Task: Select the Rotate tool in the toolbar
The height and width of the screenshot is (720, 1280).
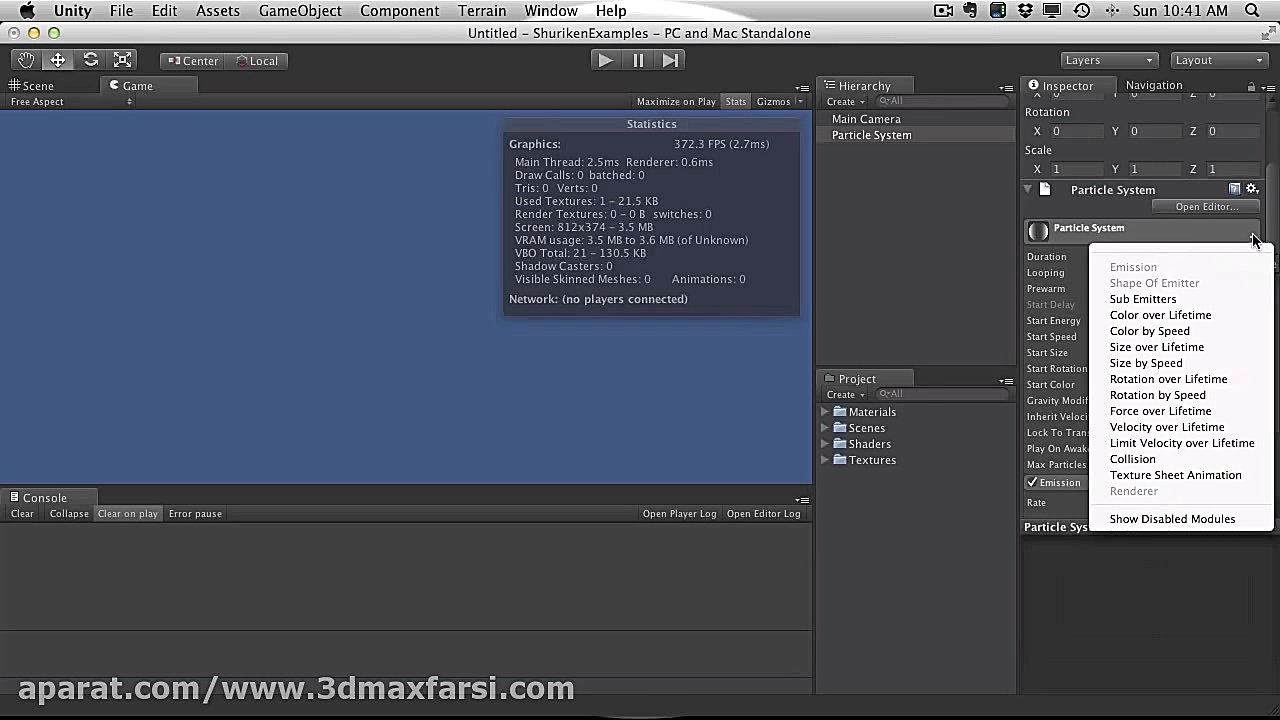Action: 90,60
